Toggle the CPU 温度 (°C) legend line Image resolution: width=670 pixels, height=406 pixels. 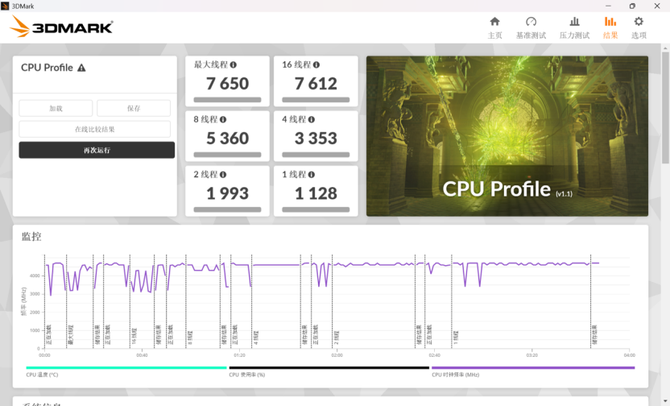point(126,368)
